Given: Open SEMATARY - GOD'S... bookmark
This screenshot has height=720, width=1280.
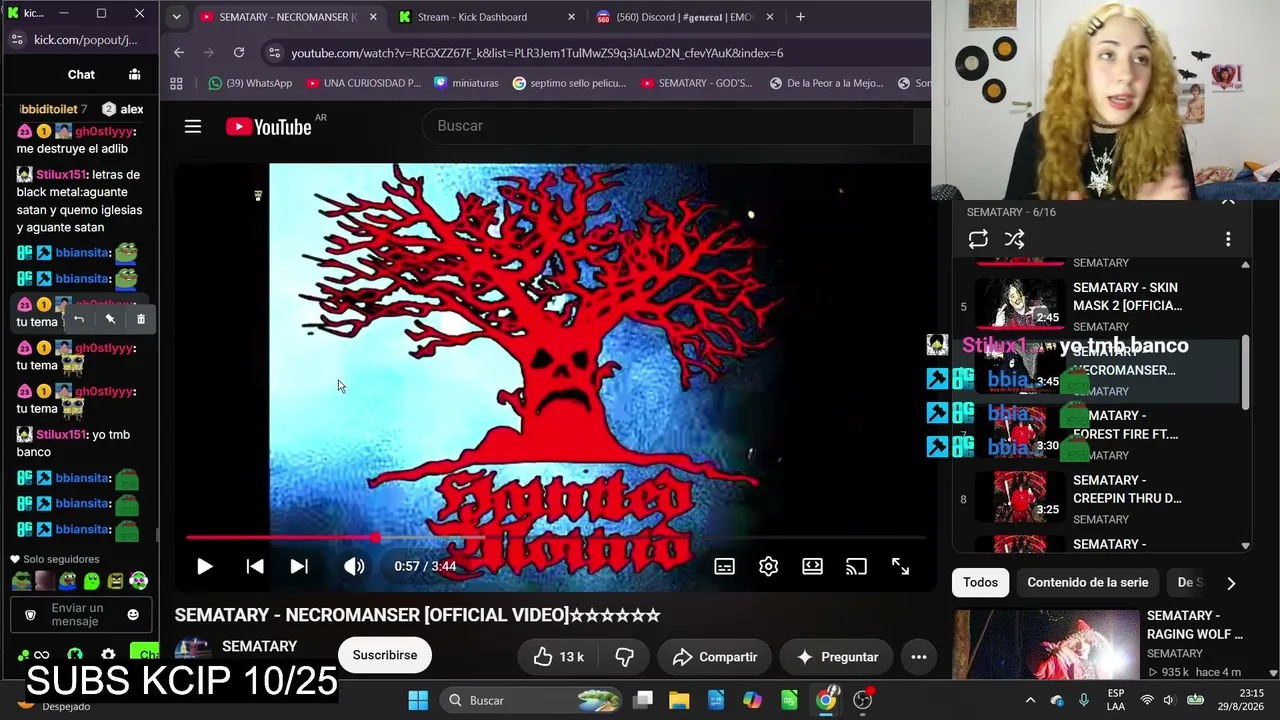Looking at the screenshot, I should tap(696, 84).
